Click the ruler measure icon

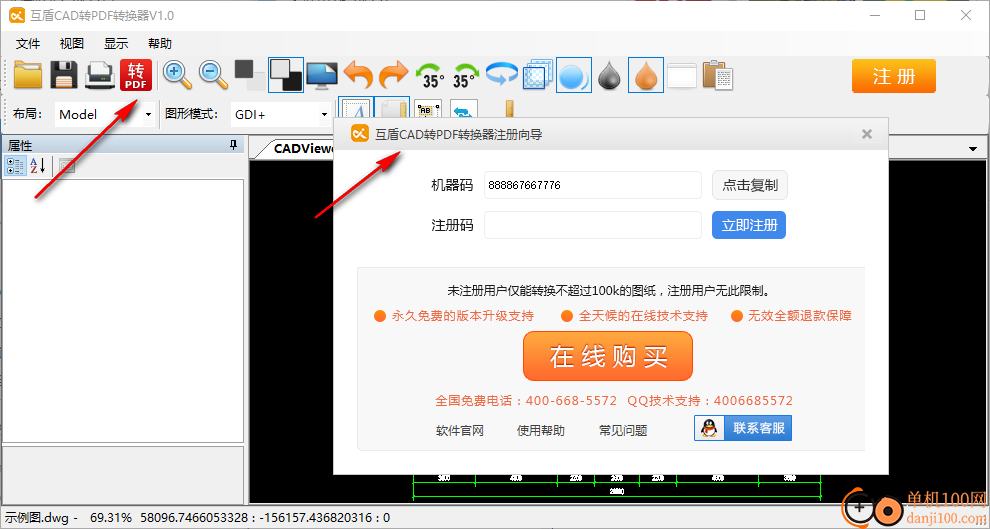coord(510,110)
